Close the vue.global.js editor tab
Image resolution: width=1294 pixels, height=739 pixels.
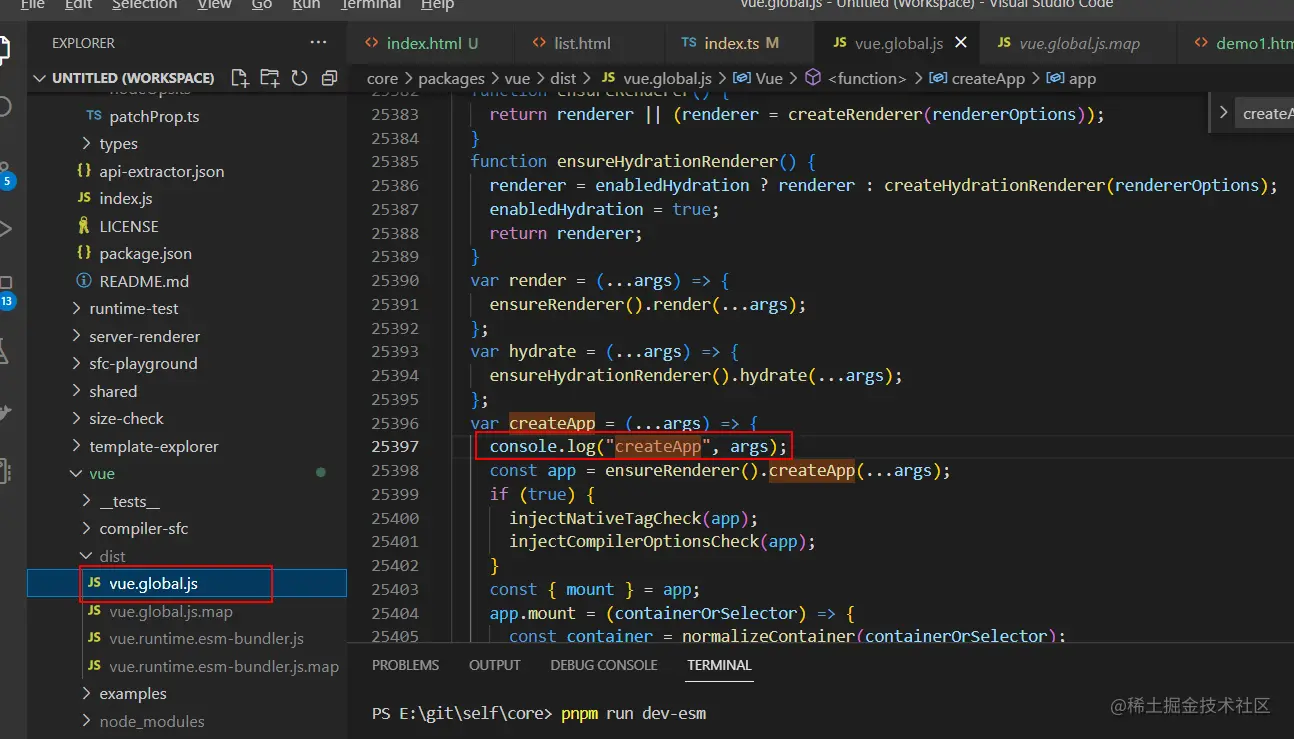coord(961,43)
